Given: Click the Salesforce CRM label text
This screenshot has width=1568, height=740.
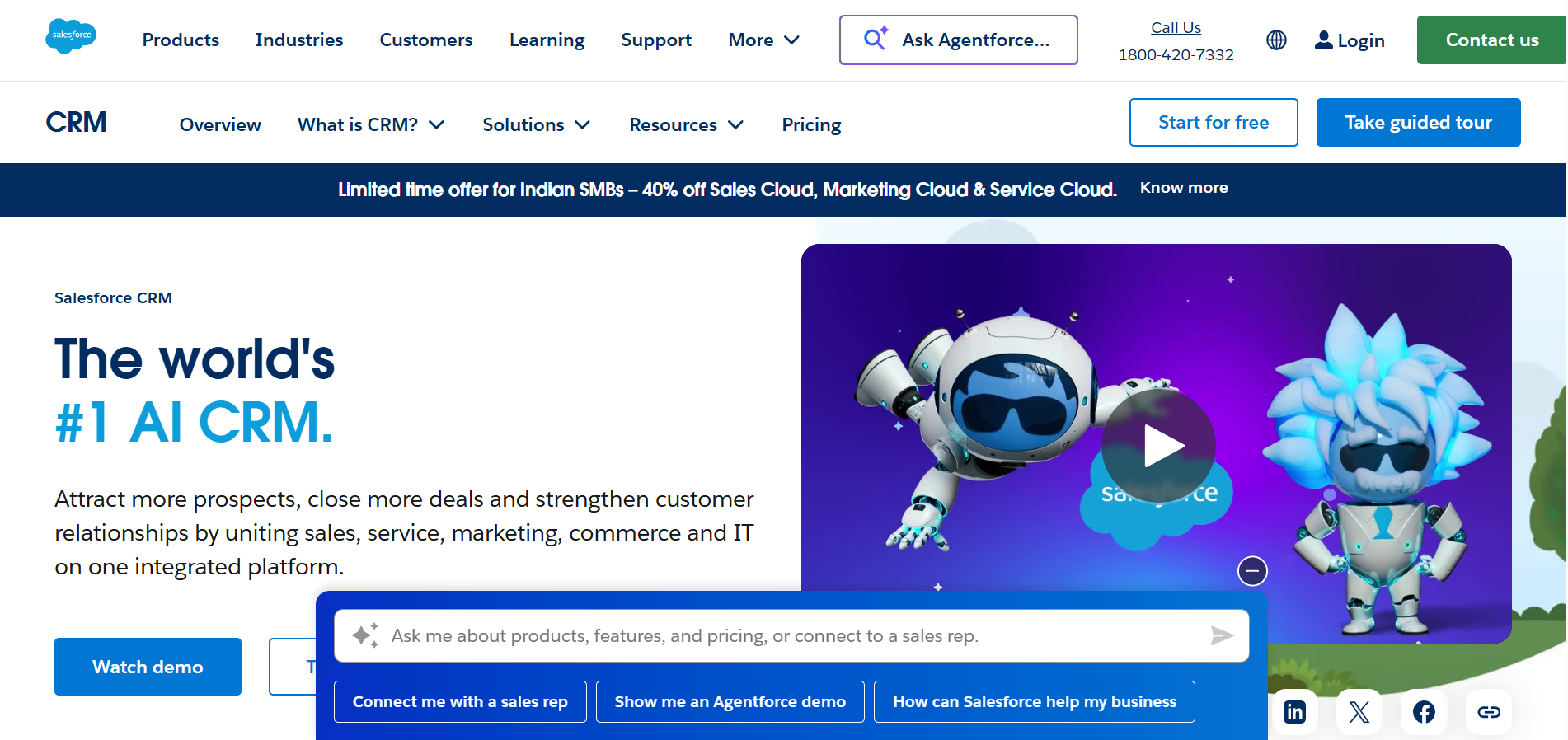Looking at the screenshot, I should (x=113, y=297).
